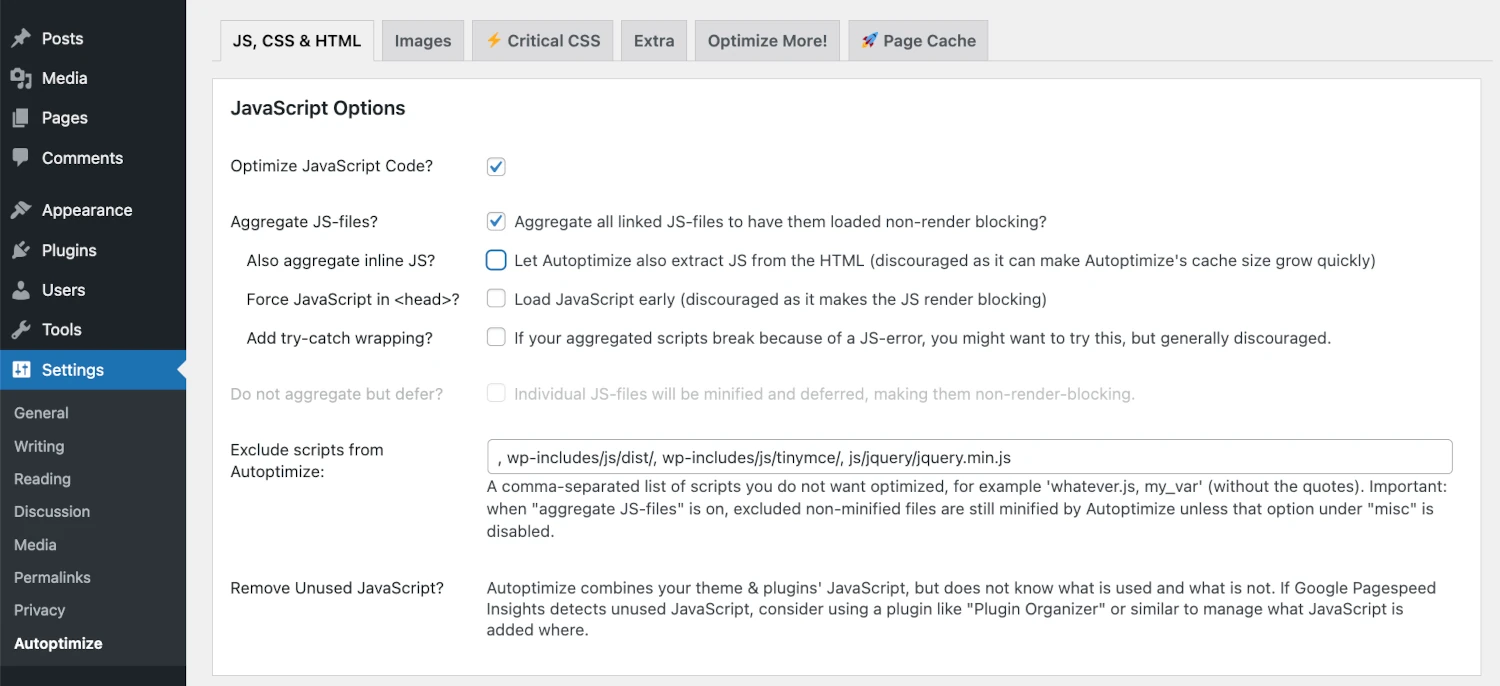Open Permalinks settings submenu link
The image size is (1500, 686).
coord(52,577)
